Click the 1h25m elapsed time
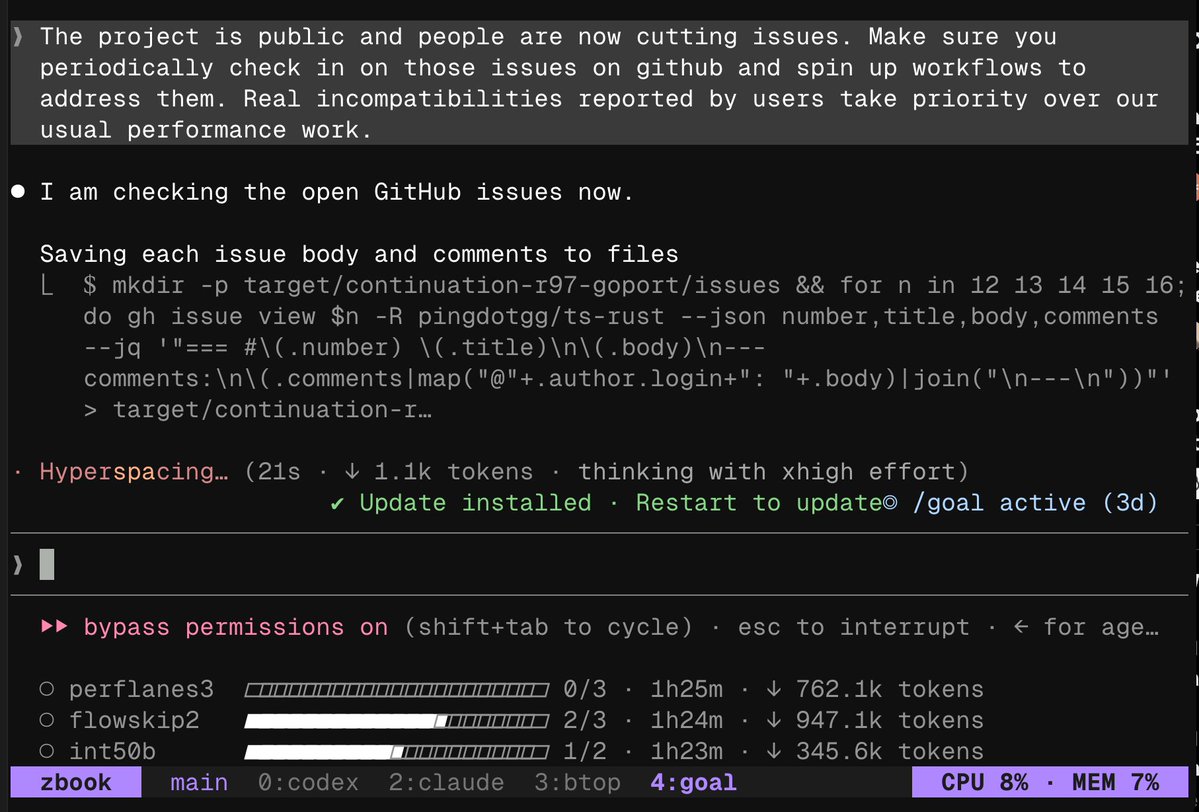Screen dimensions: 1199x812 click(687, 690)
